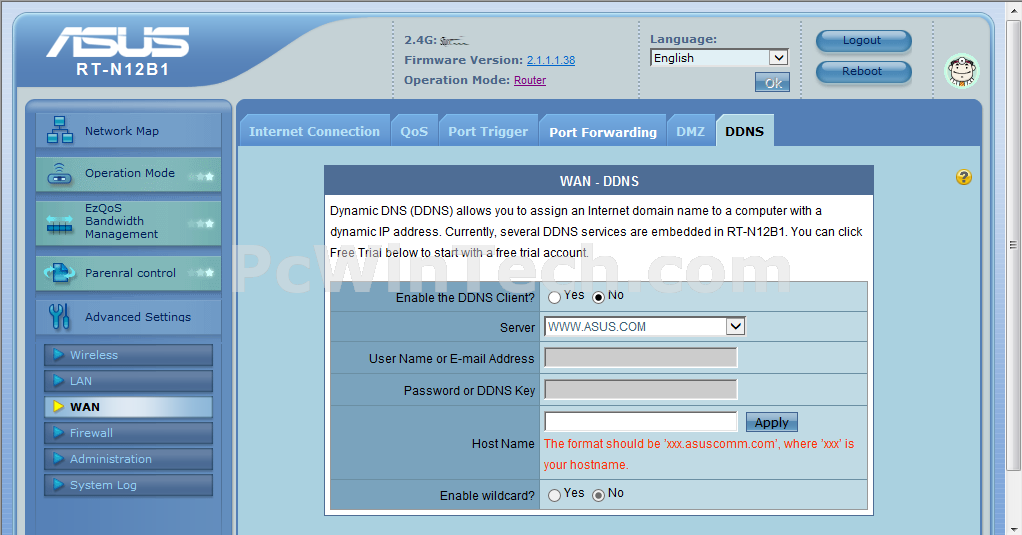1022x535 pixels.
Task: Open the Operation Mode menu item
Action: [x=128, y=174]
